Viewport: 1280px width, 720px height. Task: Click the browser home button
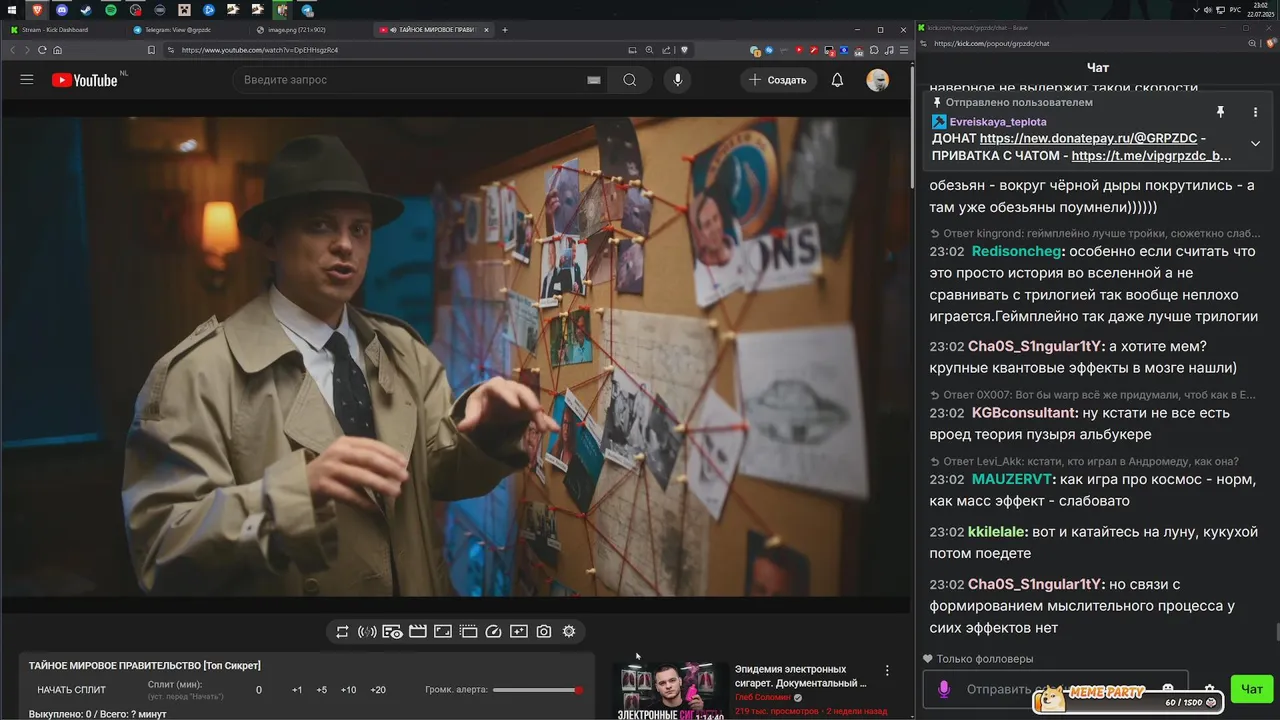point(58,50)
